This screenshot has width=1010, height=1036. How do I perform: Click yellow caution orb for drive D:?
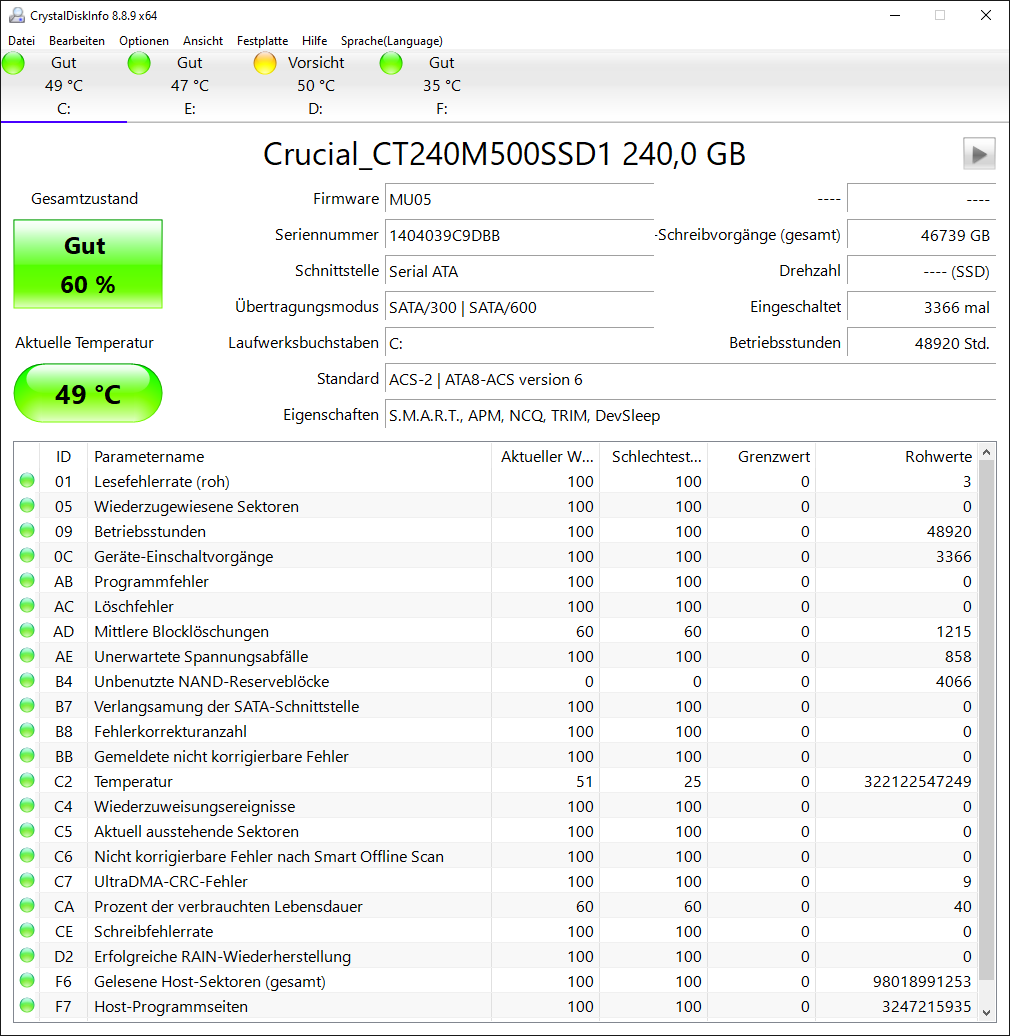coord(265,63)
